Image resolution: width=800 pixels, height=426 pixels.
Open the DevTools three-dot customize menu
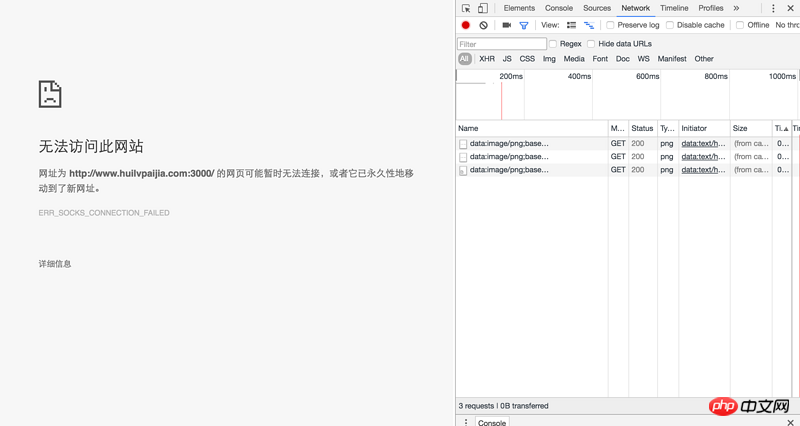[773, 8]
